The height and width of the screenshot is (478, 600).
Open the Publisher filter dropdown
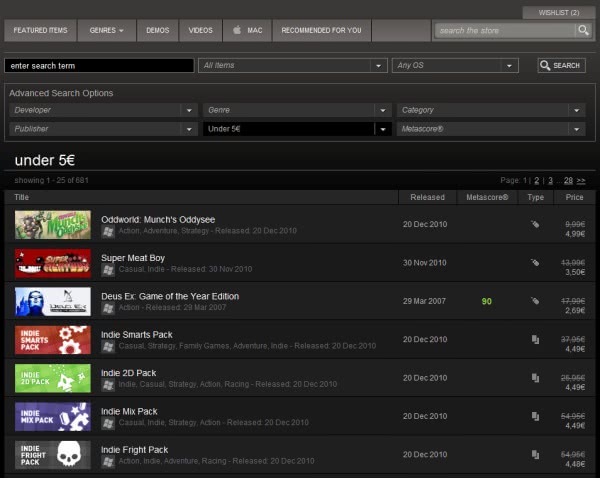(103, 129)
